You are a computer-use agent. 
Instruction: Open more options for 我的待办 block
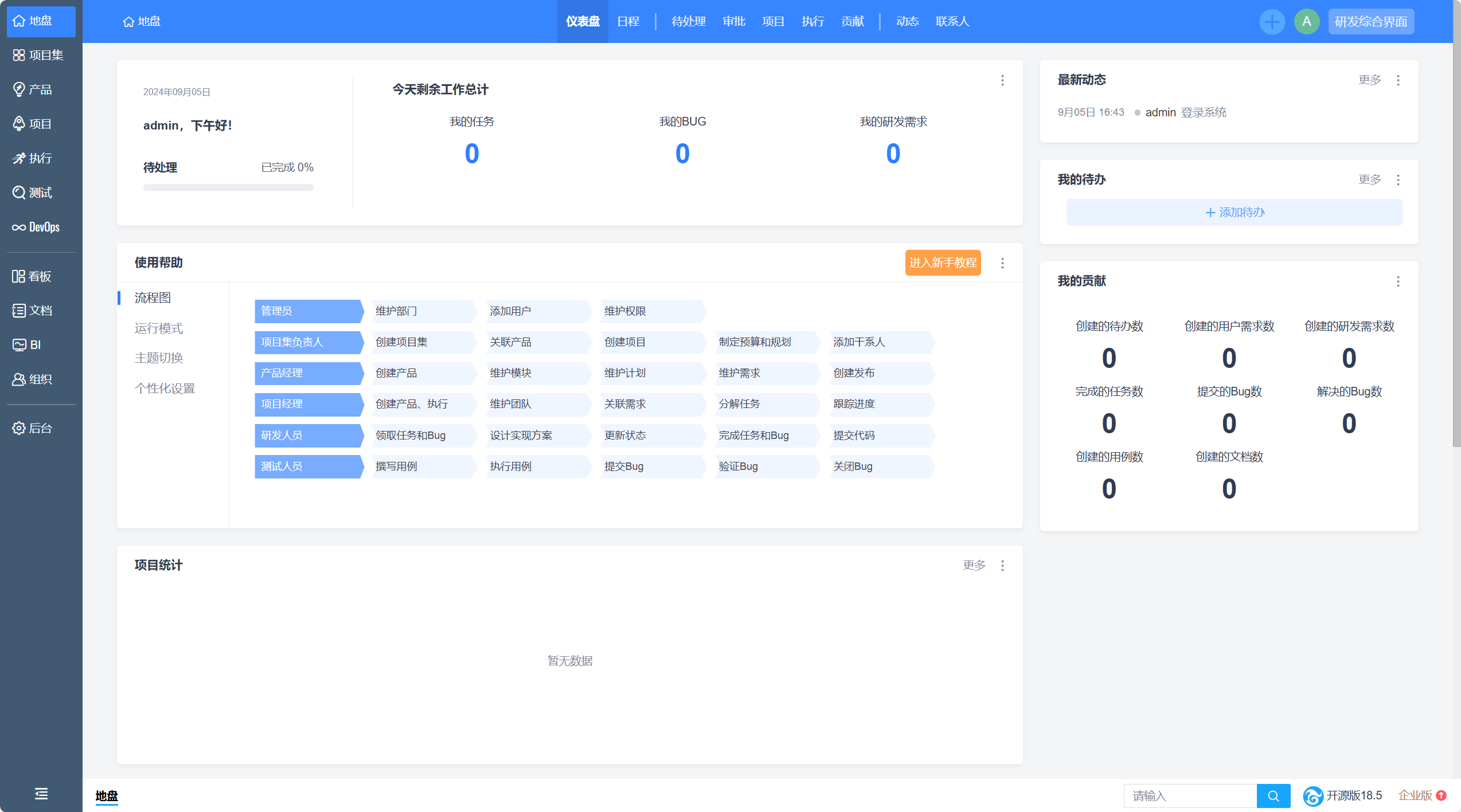[1398, 180]
